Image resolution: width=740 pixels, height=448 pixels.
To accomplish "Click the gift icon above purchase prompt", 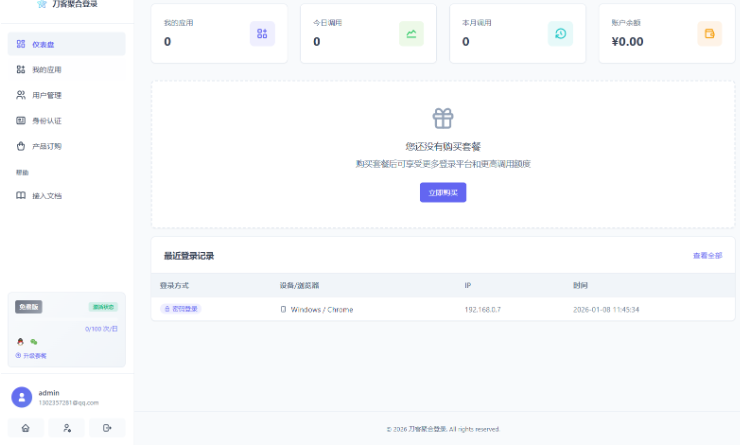I will click(443, 118).
